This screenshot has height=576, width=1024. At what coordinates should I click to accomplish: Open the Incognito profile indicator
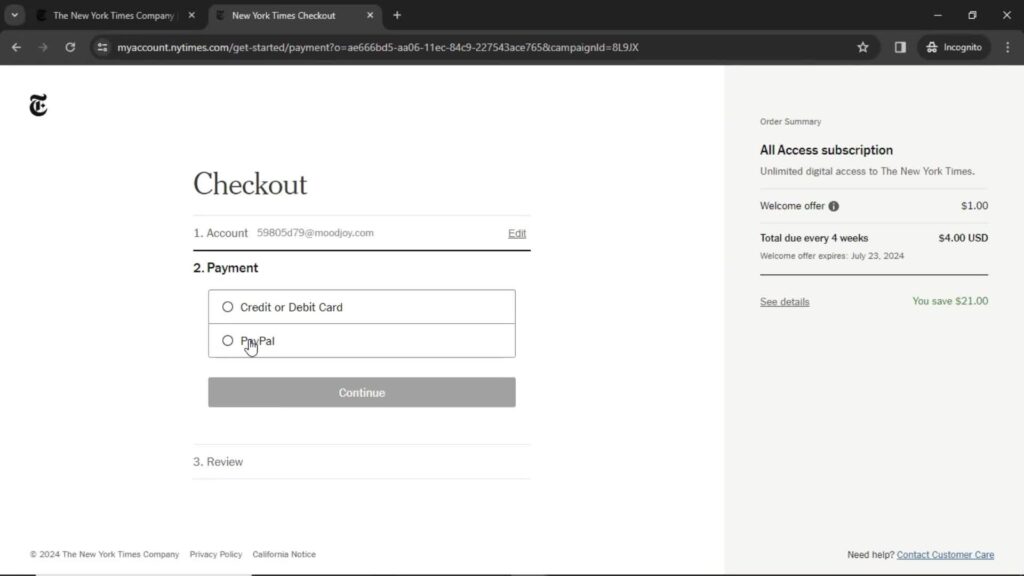(x=954, y=47)
